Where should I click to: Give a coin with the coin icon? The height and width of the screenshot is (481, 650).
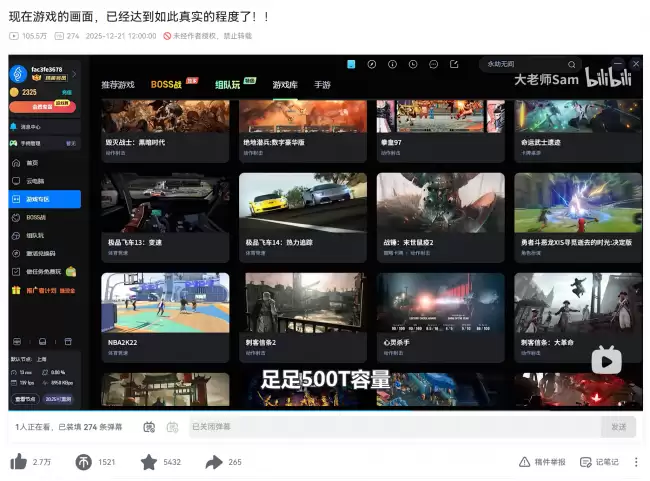point(83,462)
